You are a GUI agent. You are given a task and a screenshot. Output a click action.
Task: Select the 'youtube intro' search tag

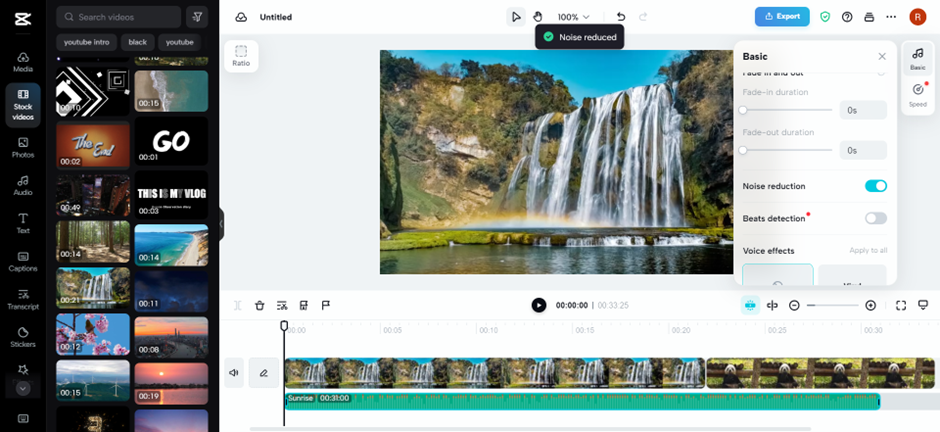click(x=86, y=43)
